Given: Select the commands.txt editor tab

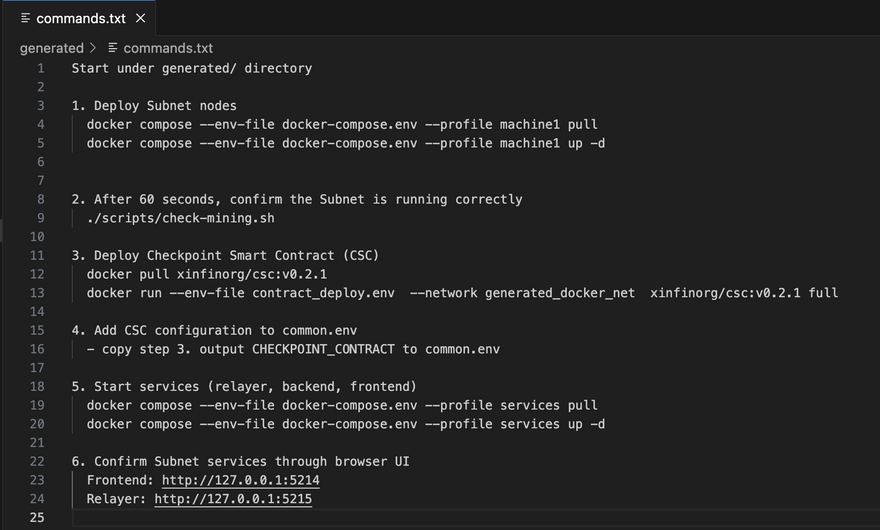Looking at the screenshot, I should 80,18.
